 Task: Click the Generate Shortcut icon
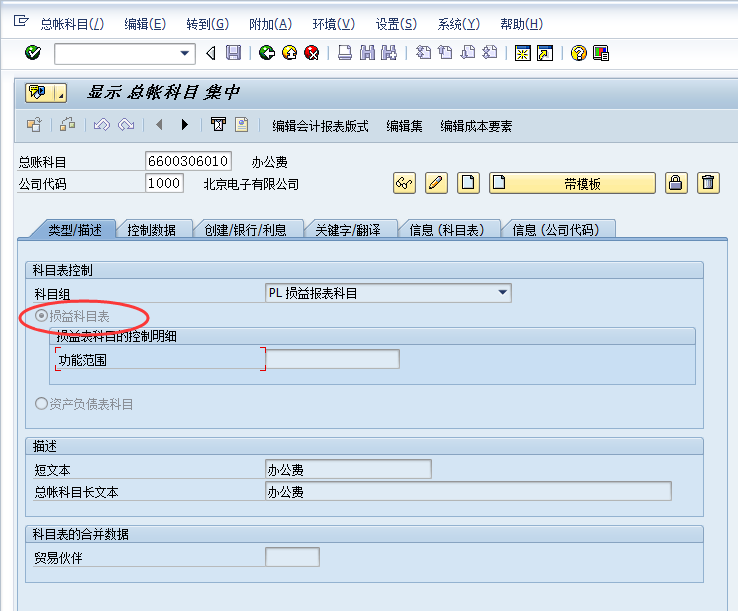point(545,53)
